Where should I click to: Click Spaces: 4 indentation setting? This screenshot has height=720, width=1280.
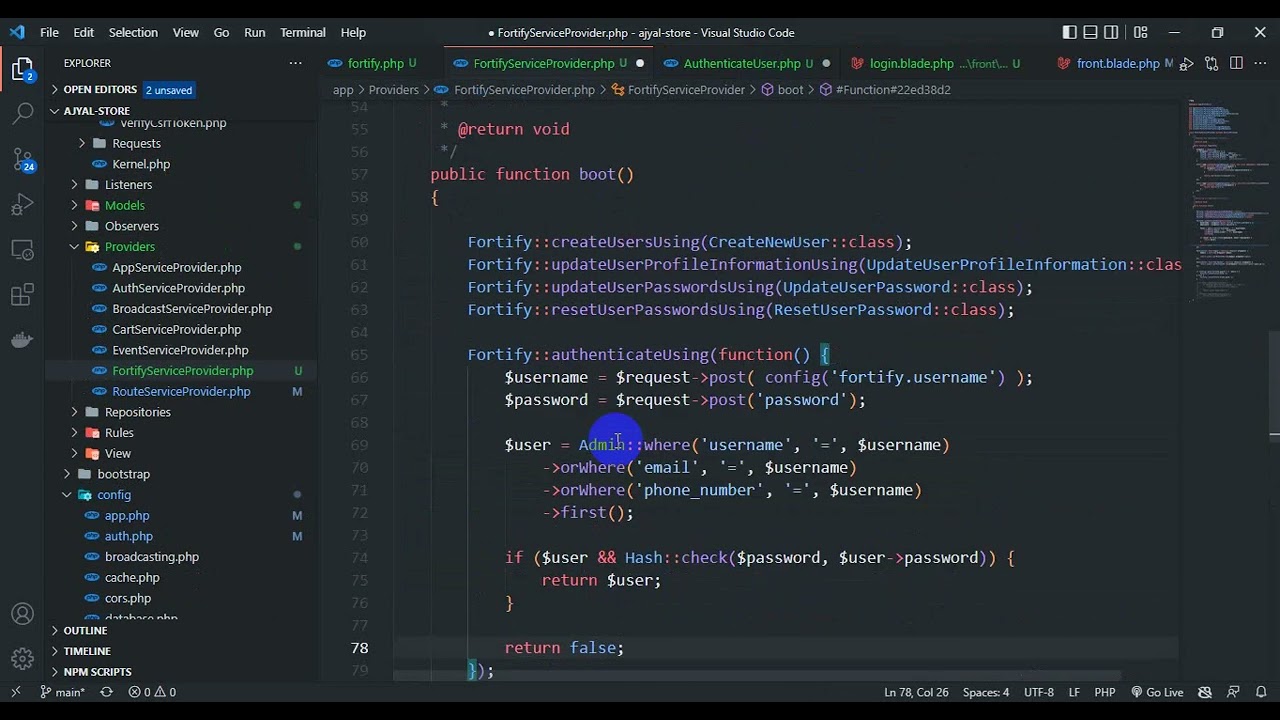(x=986, y=692)
